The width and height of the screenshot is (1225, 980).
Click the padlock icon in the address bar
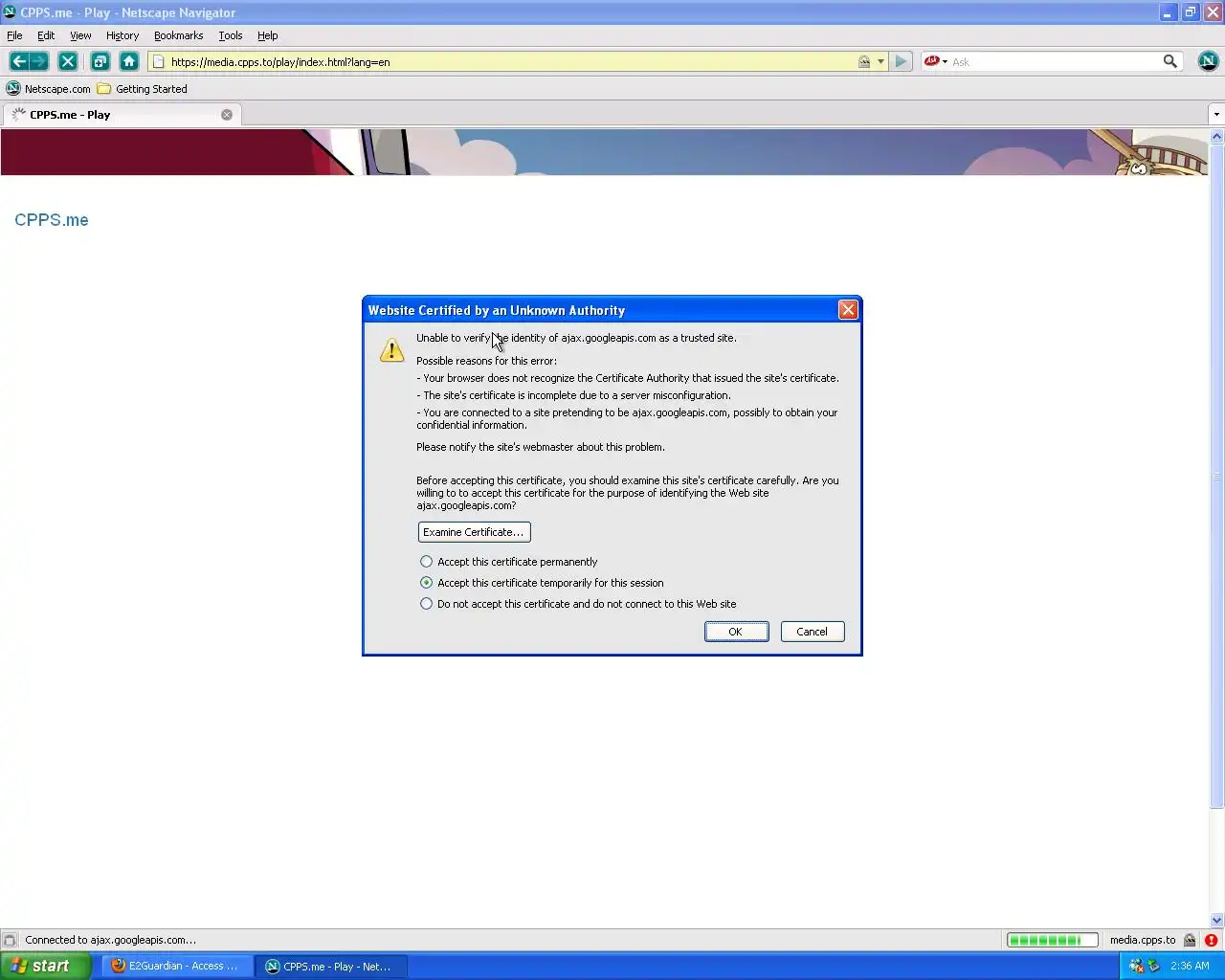(x=864, y=61)
